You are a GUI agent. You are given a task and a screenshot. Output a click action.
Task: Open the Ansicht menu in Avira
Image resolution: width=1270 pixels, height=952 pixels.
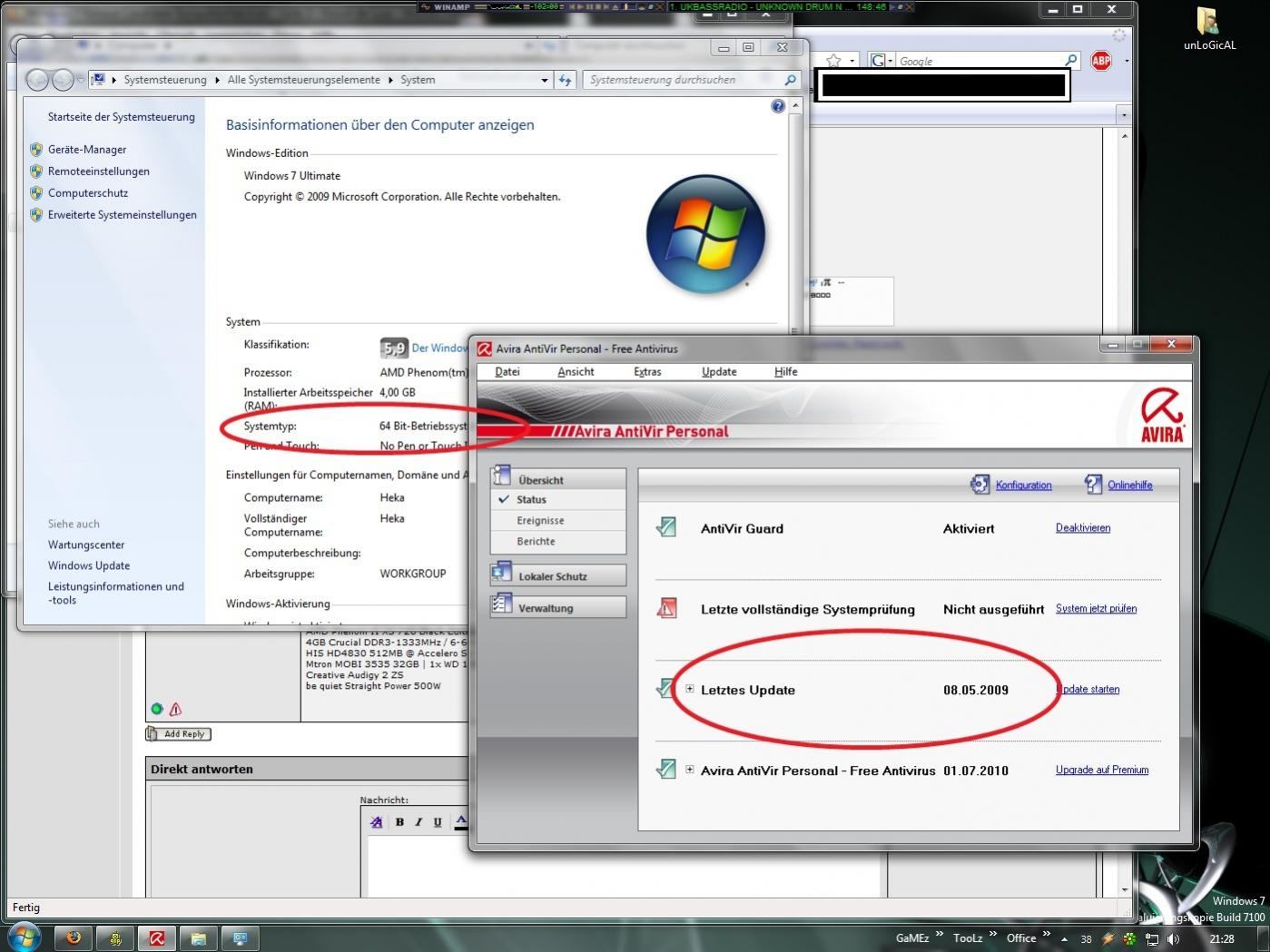[x=576, y=371]
